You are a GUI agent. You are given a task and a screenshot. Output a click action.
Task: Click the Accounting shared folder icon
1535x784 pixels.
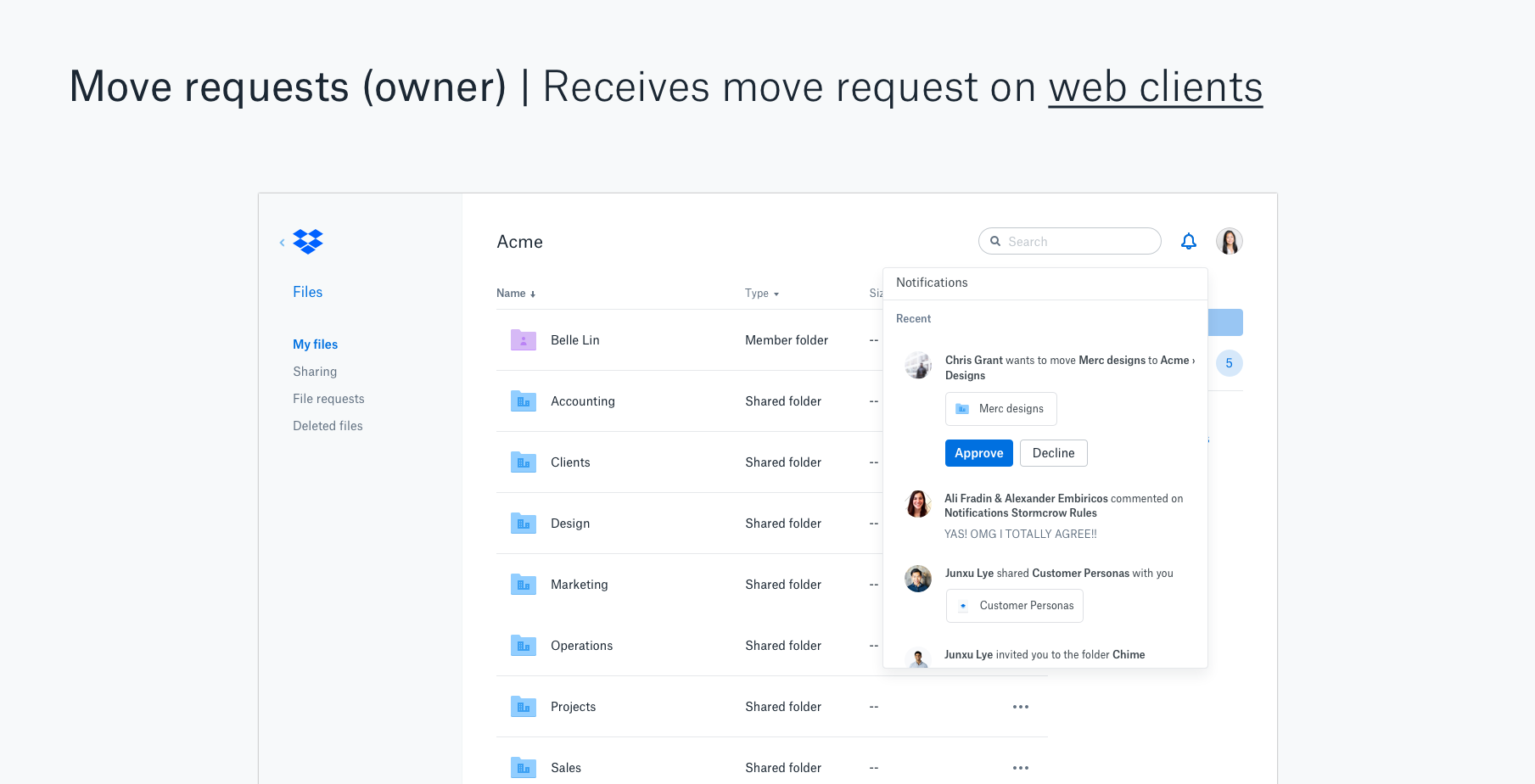(524, 400)
